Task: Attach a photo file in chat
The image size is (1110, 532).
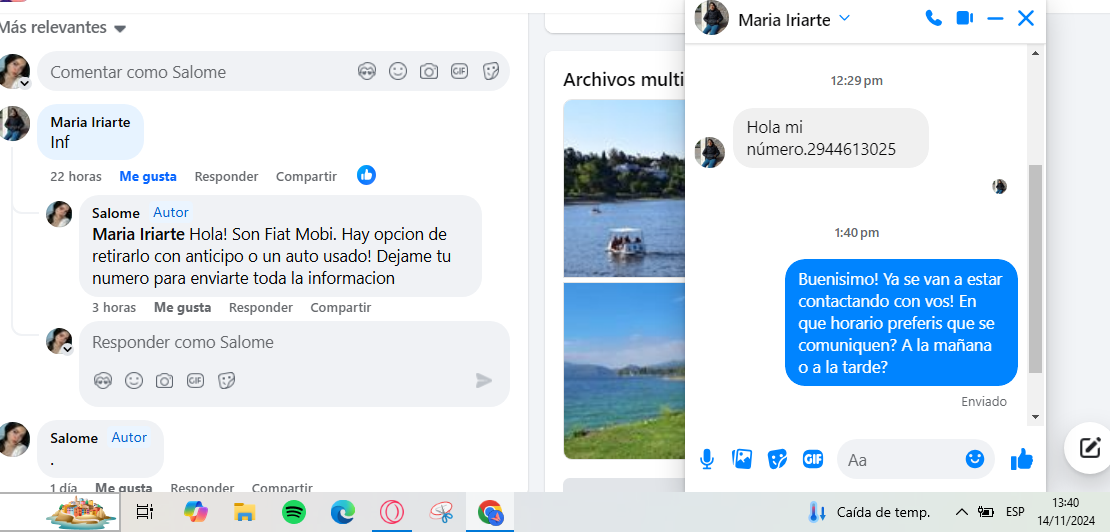Action: click(742, 459)
